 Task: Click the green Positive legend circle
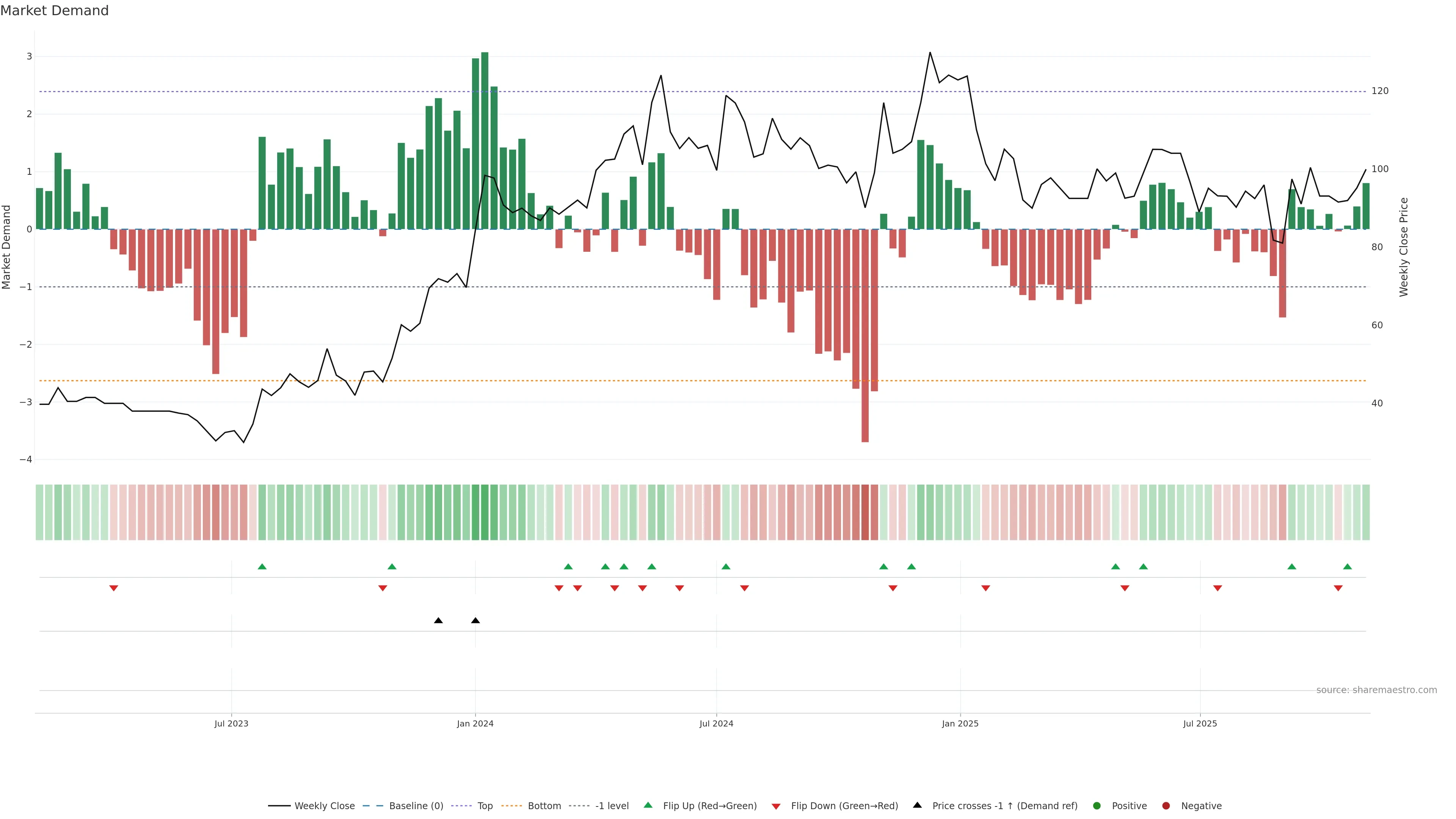pyautogui.click(x=1097, y=806)
